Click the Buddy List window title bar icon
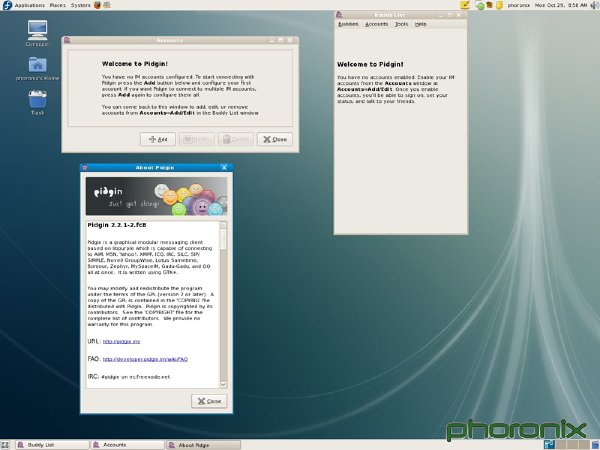600x450 pixels. tap(339, 15)
